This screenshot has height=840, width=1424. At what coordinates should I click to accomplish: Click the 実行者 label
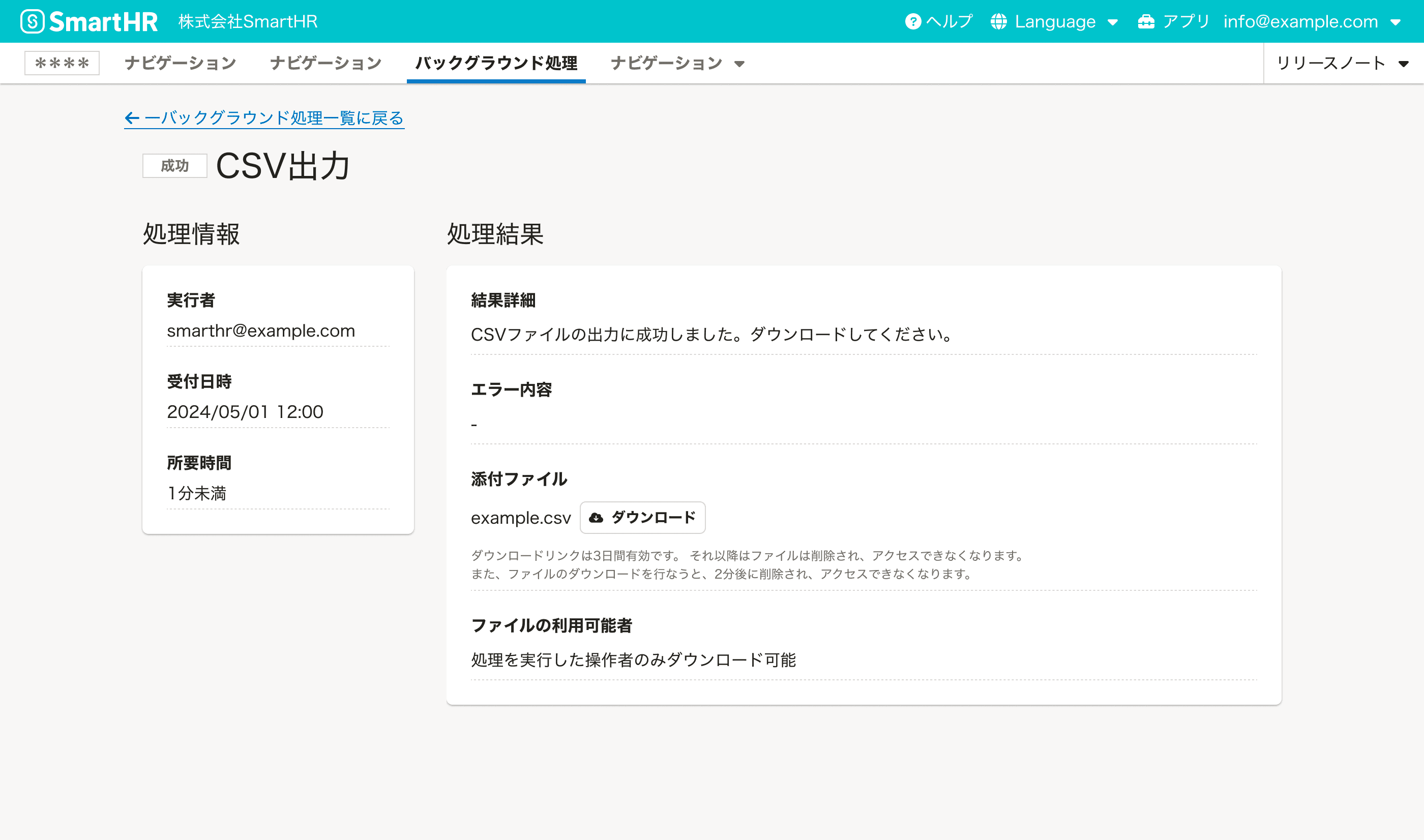point(191,300)
